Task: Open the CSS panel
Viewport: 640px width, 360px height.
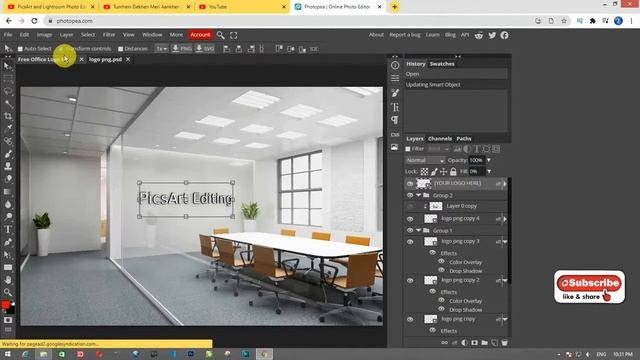Action: 395,134
